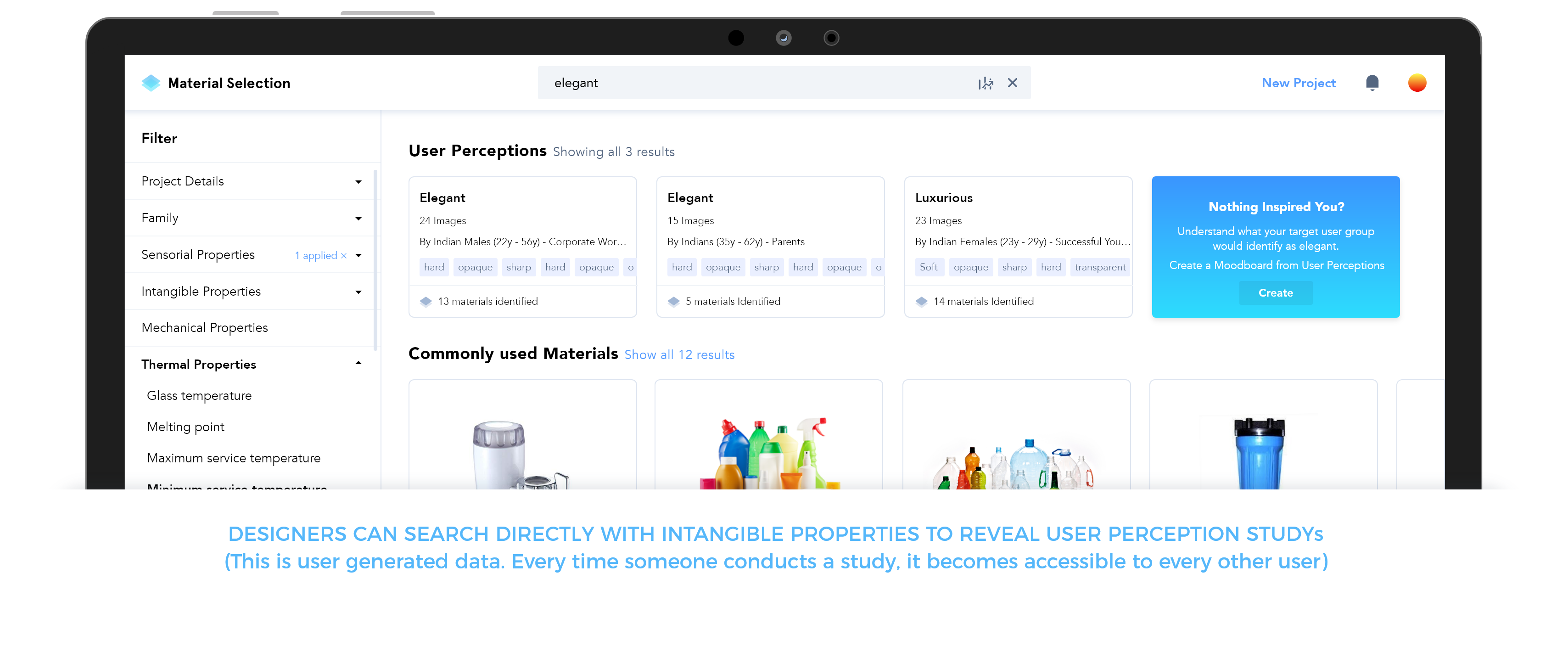The width and height of the screenshot is (1568, 663).
Task: Remove the 1 applied Sensorial filter
Action: 344,256
